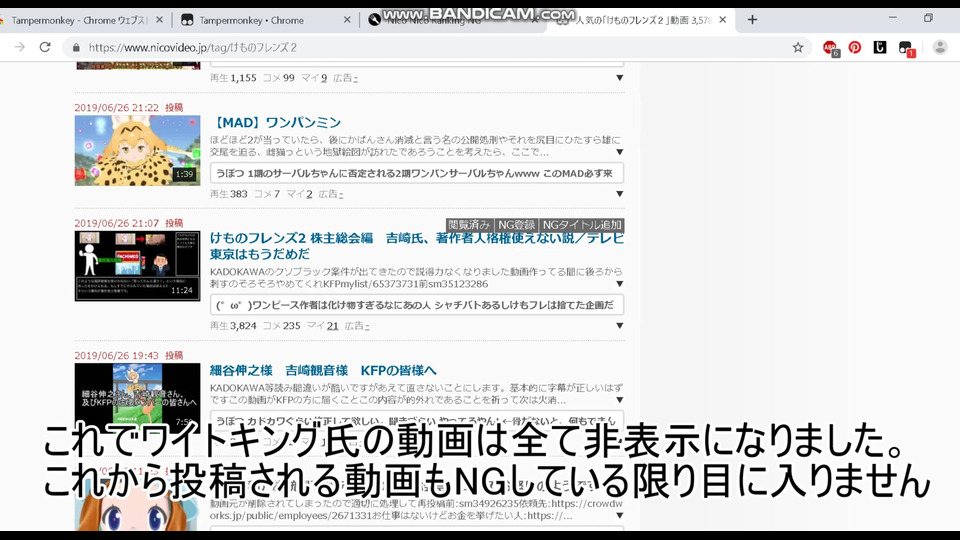This screenshot has width=960, height=540.
Task: Click the 2019/06/26 19:43 投稿 date
Action: [129, 355]
